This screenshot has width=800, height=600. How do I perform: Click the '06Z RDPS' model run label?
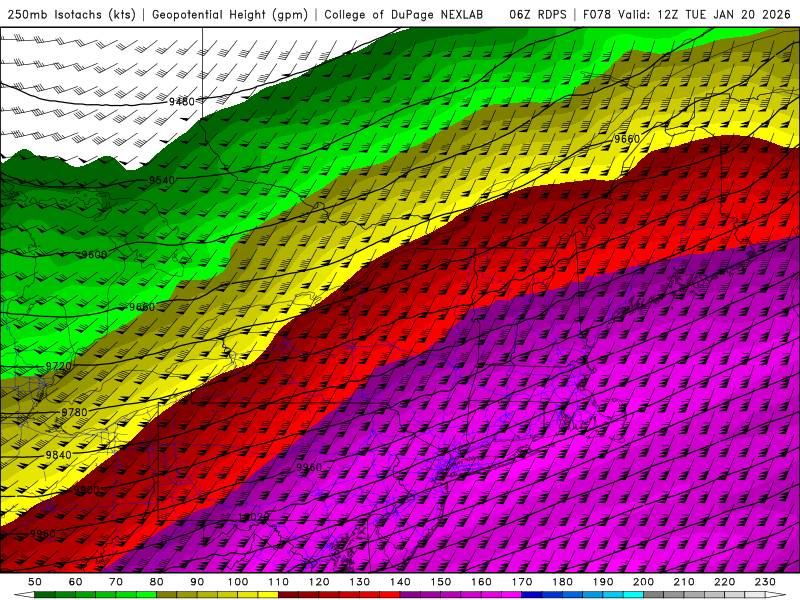[538, 14]
